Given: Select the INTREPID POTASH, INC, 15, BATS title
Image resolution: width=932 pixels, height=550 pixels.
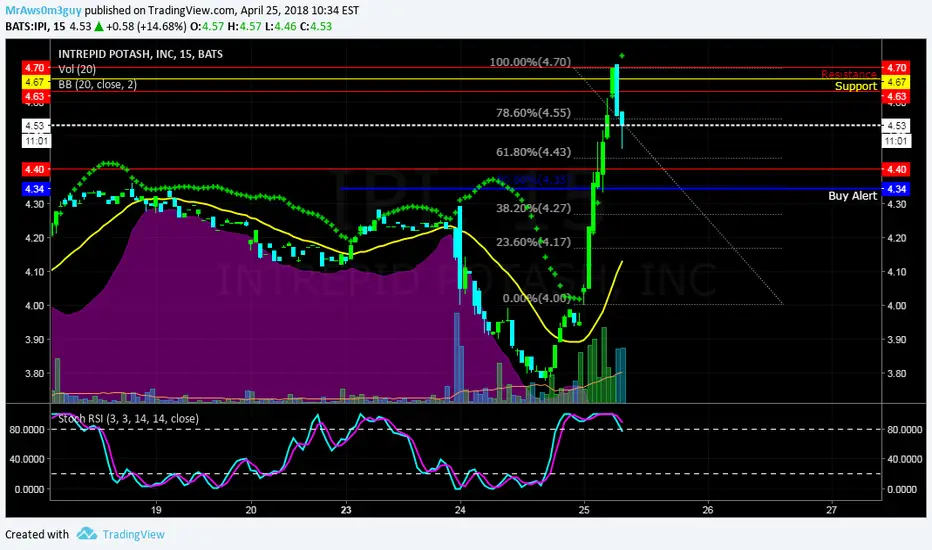Looking at the screenshot, I should click(x=140, y=54).
